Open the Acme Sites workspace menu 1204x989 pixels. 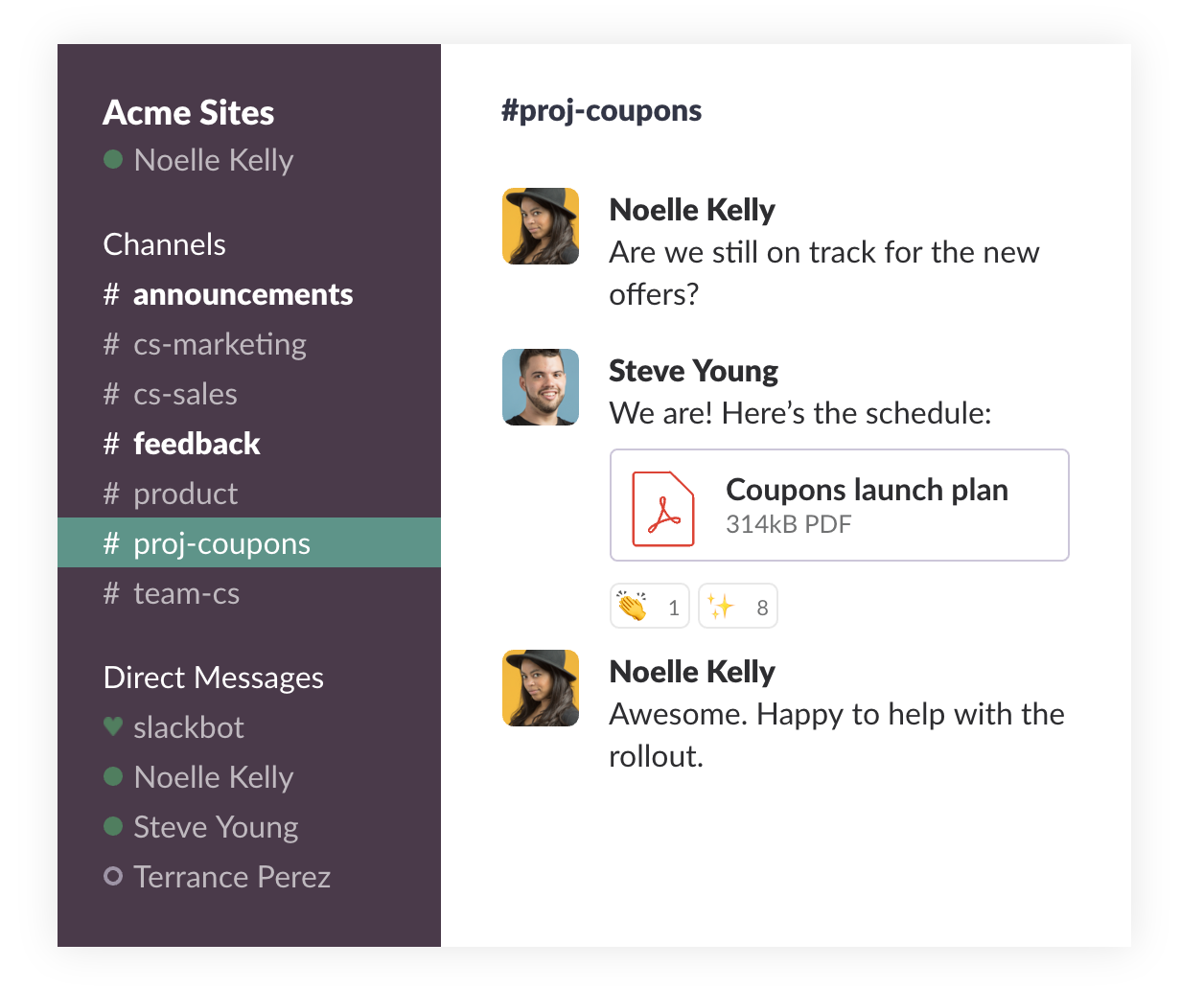pos(189,113)
